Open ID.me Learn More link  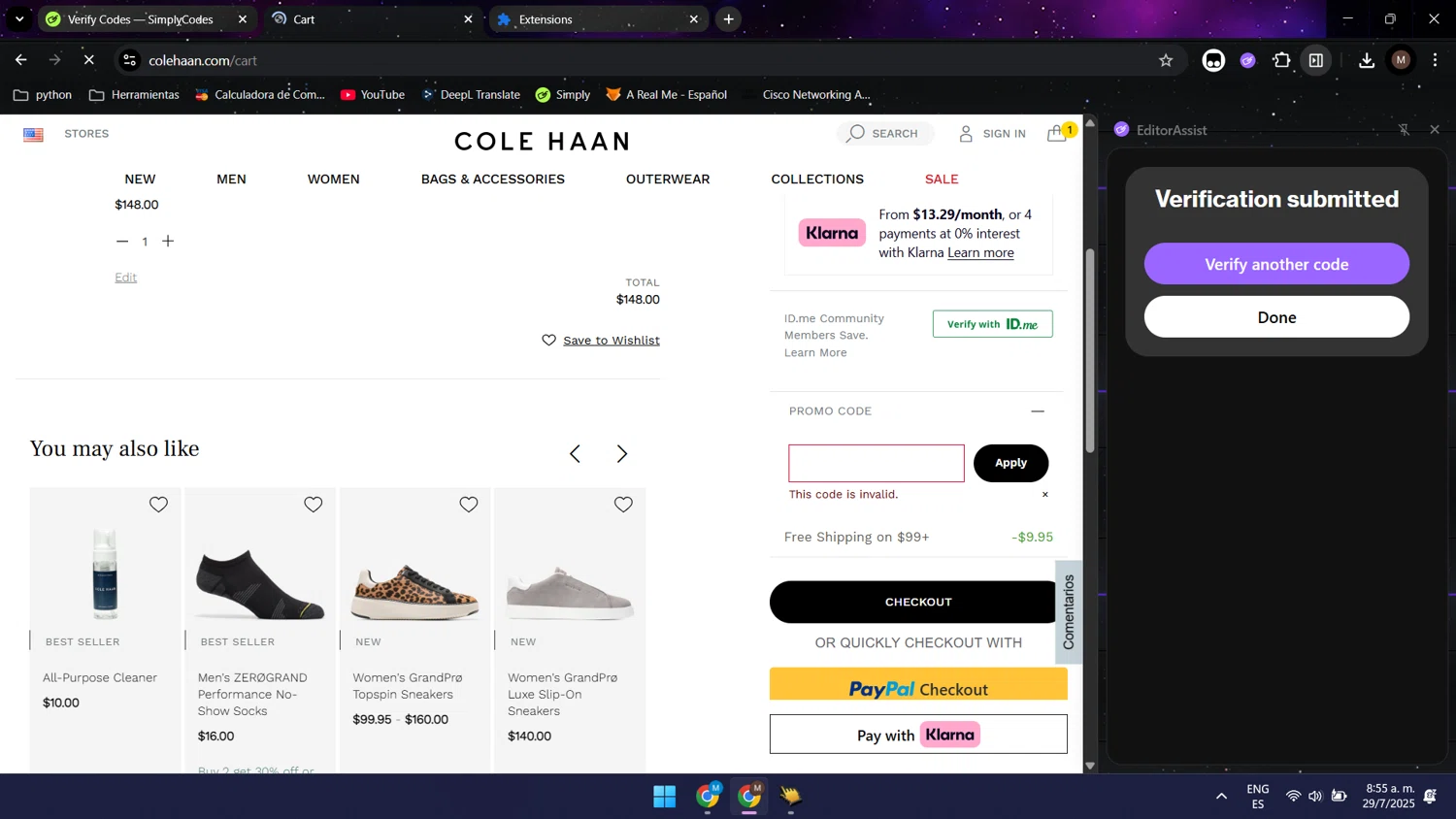tap(815, 353)
